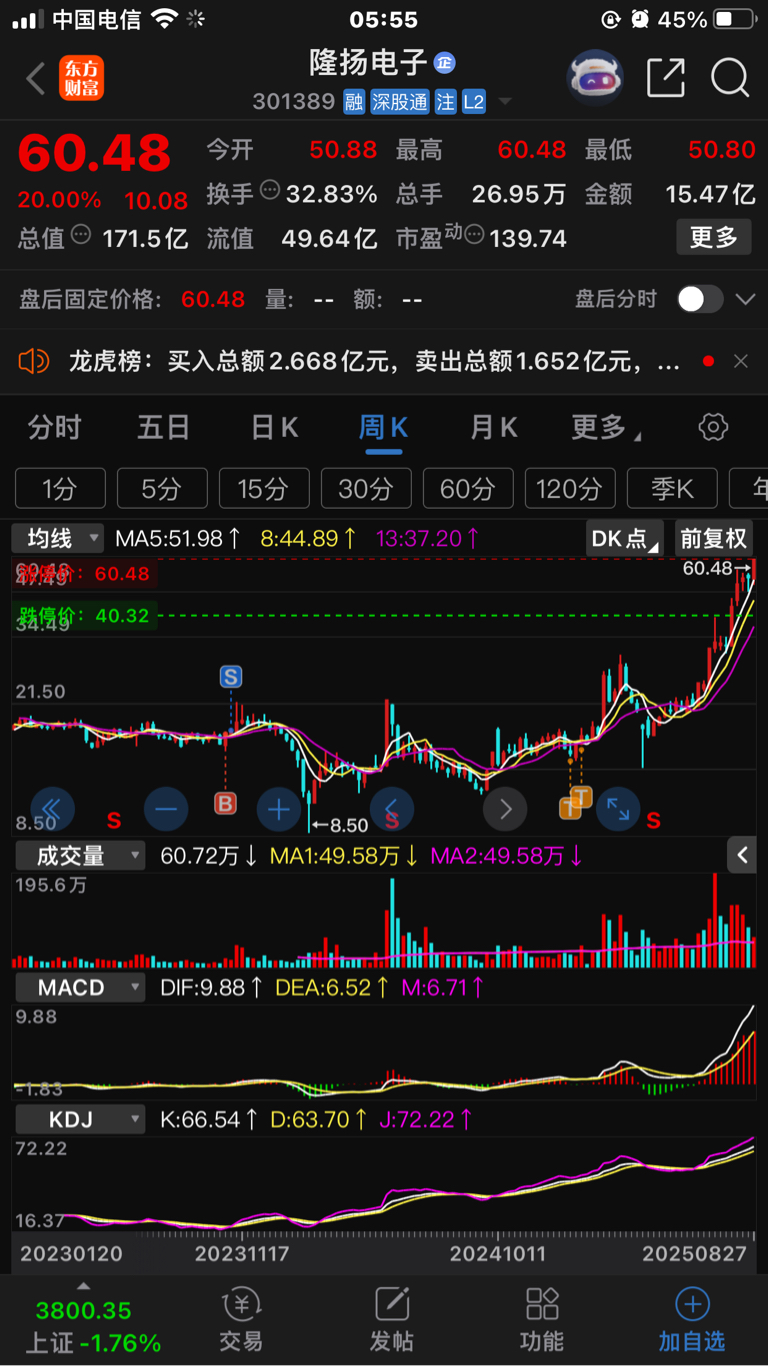Tap the red B buy marker
This screenshot has width=768, height=1366.
(x=226, y=803)
